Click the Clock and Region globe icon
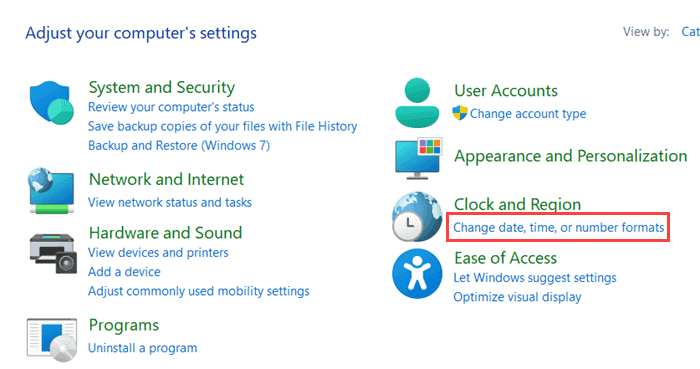The image size is (700, 369). point(417,217)
